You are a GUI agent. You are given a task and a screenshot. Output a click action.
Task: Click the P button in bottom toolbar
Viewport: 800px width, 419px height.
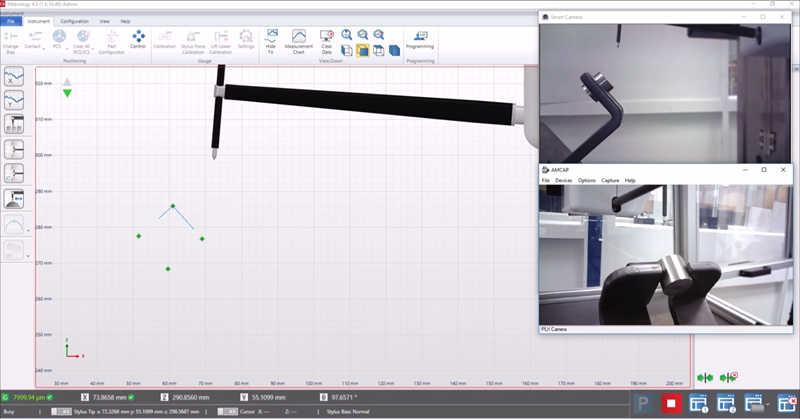pyautogui.click(x=645, y=404)
